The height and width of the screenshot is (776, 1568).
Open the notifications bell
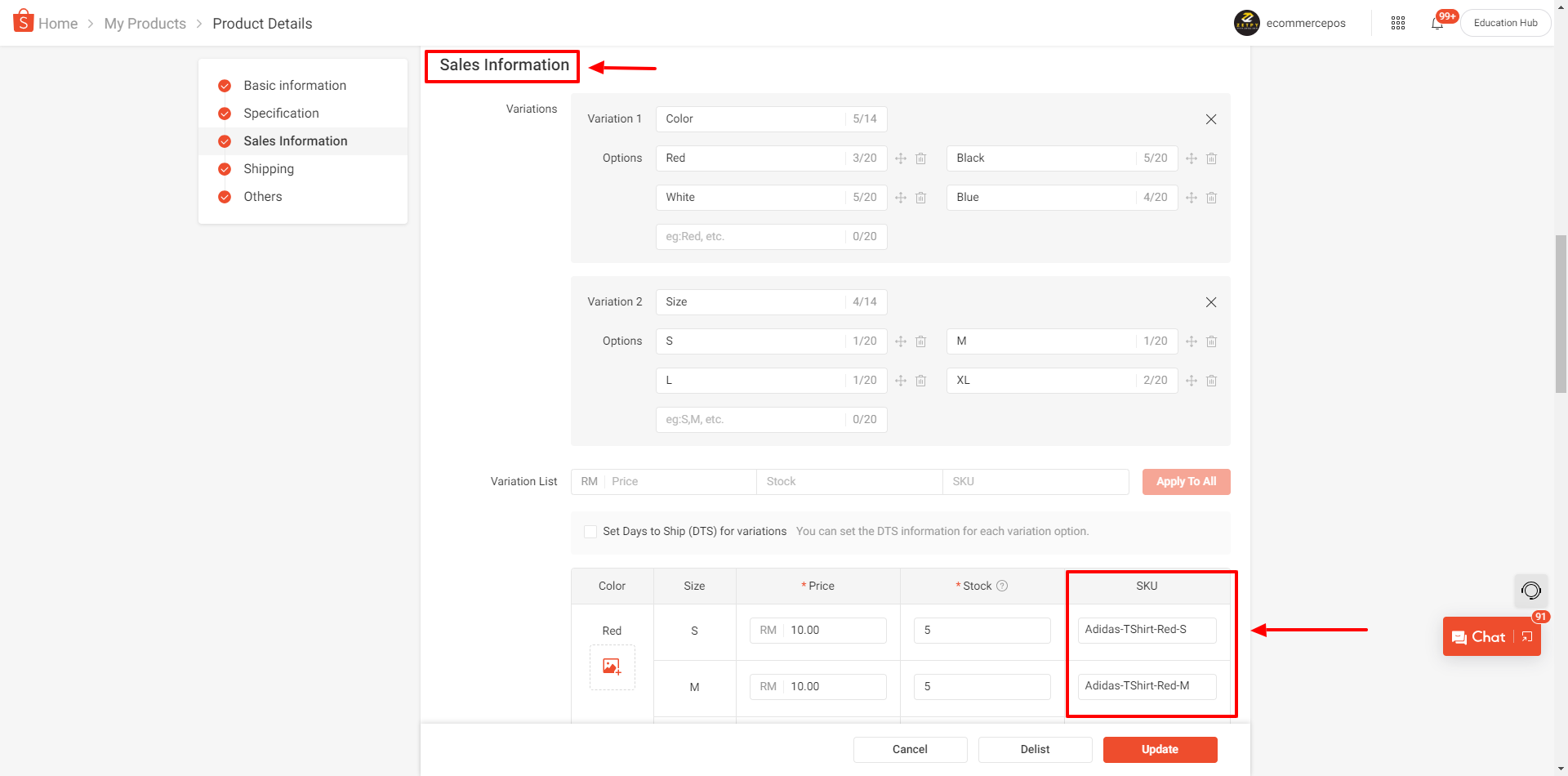[1437, 24]
